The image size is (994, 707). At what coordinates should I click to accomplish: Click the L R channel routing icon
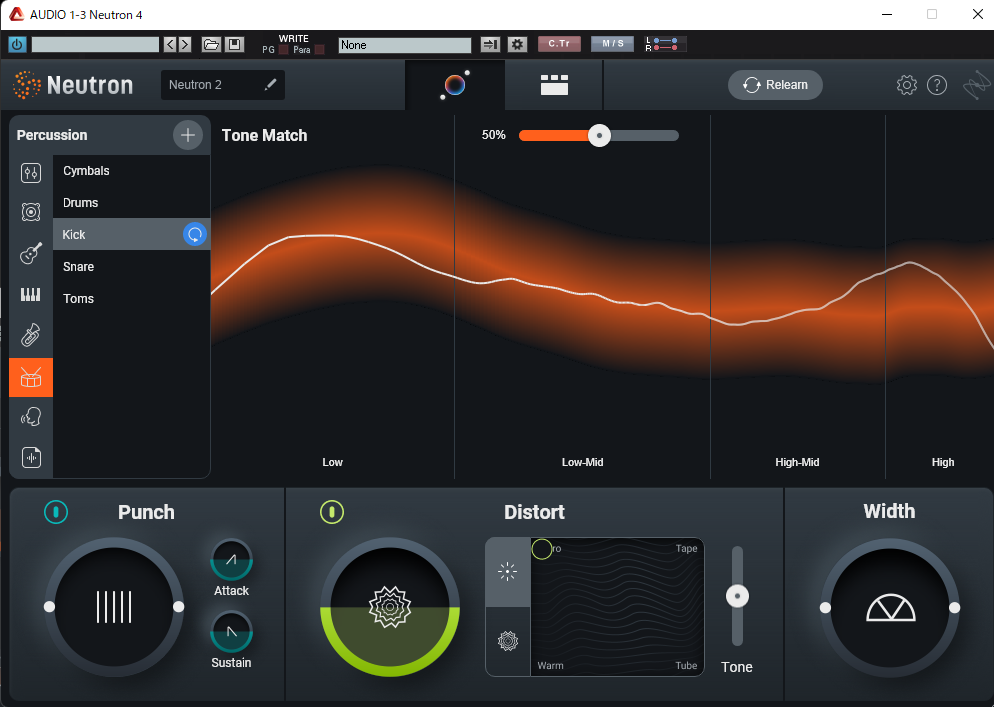click(x=665, y=44)
